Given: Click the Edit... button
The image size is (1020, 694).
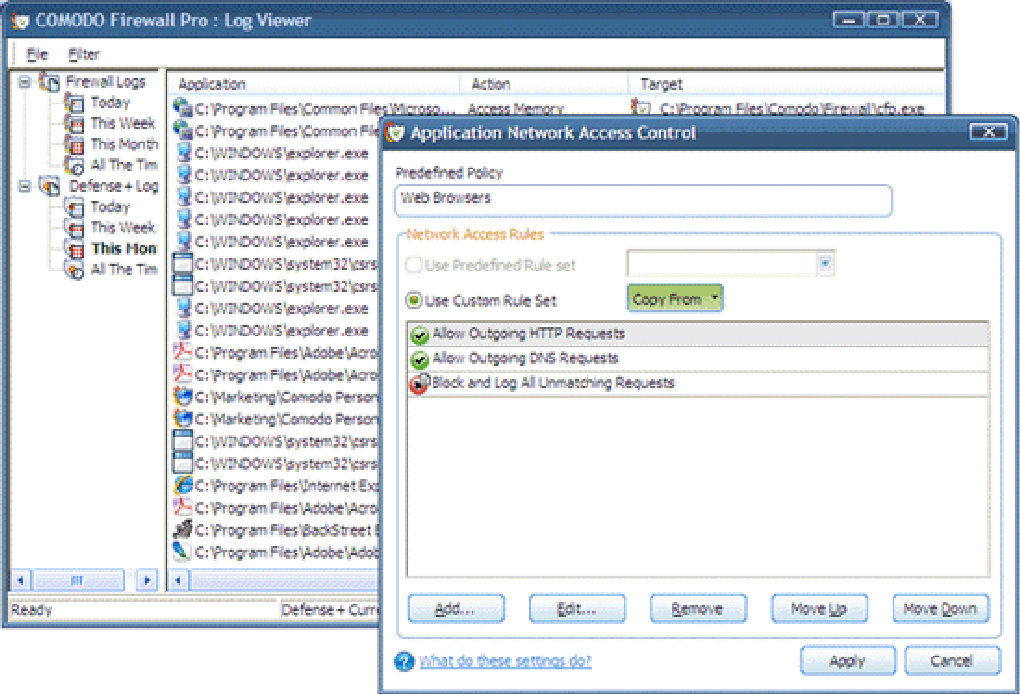Looking at the screenshot, I should point(577,608).
